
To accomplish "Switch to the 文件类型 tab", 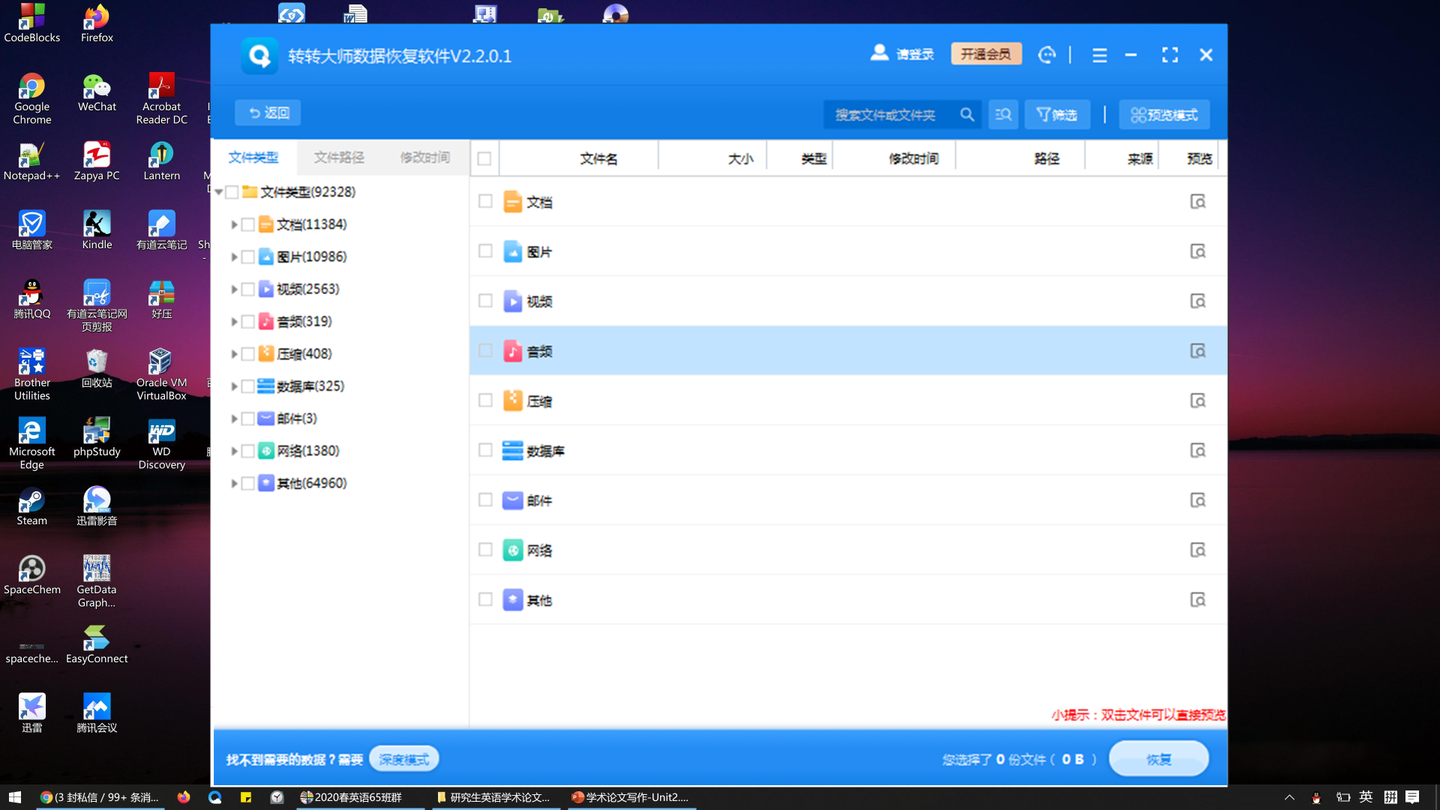I will click(x=254, y=158).
